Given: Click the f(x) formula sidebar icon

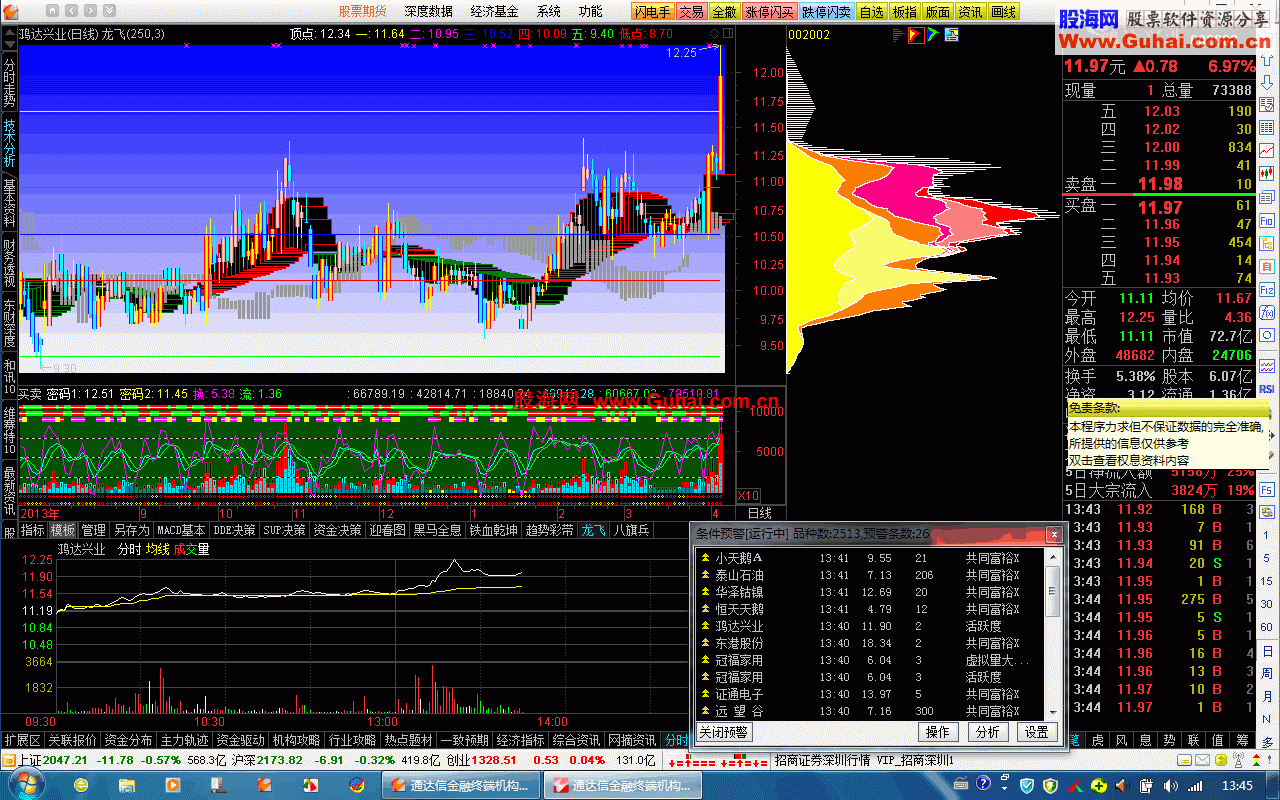Looking at the screenshot, I should (1267, 313).
